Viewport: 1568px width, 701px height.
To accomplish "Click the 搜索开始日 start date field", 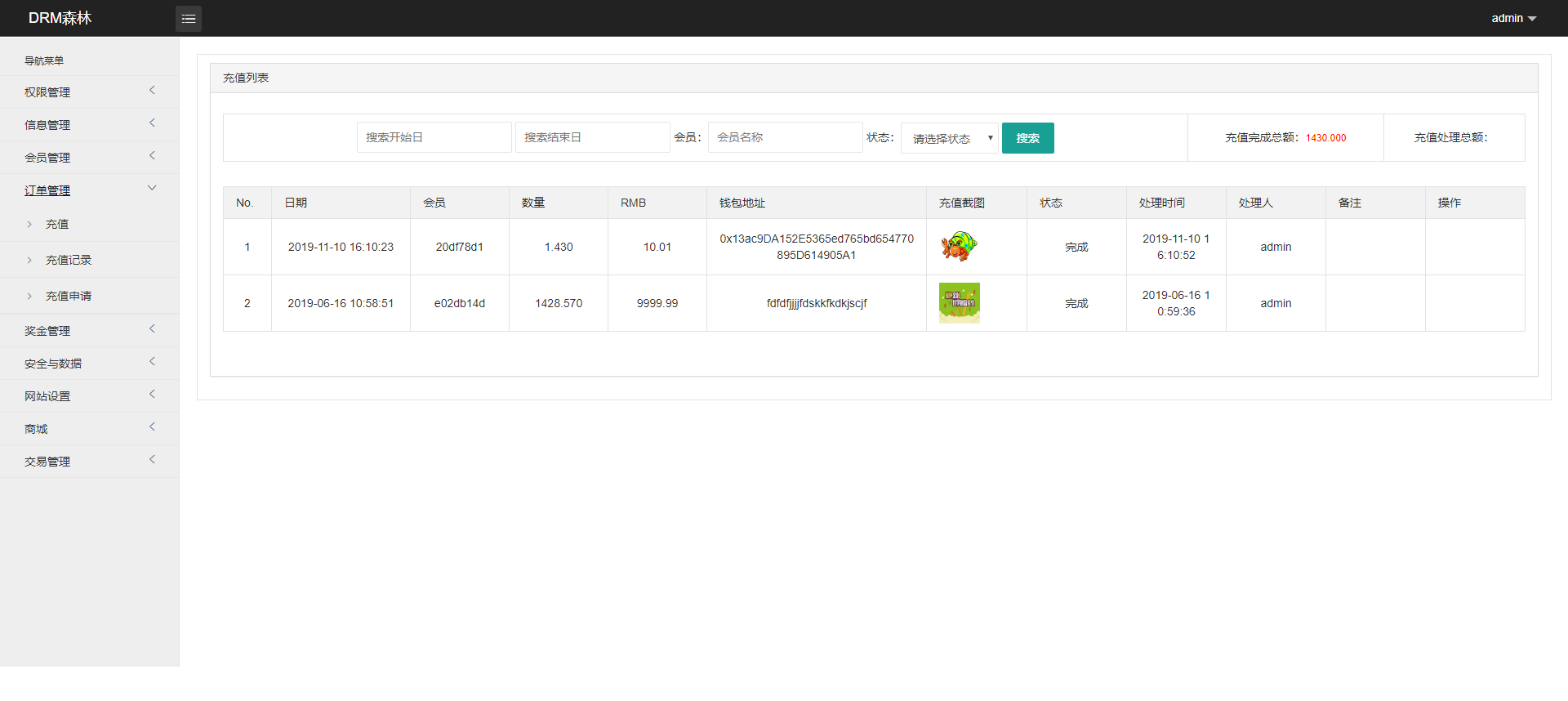I will (434, 137).
